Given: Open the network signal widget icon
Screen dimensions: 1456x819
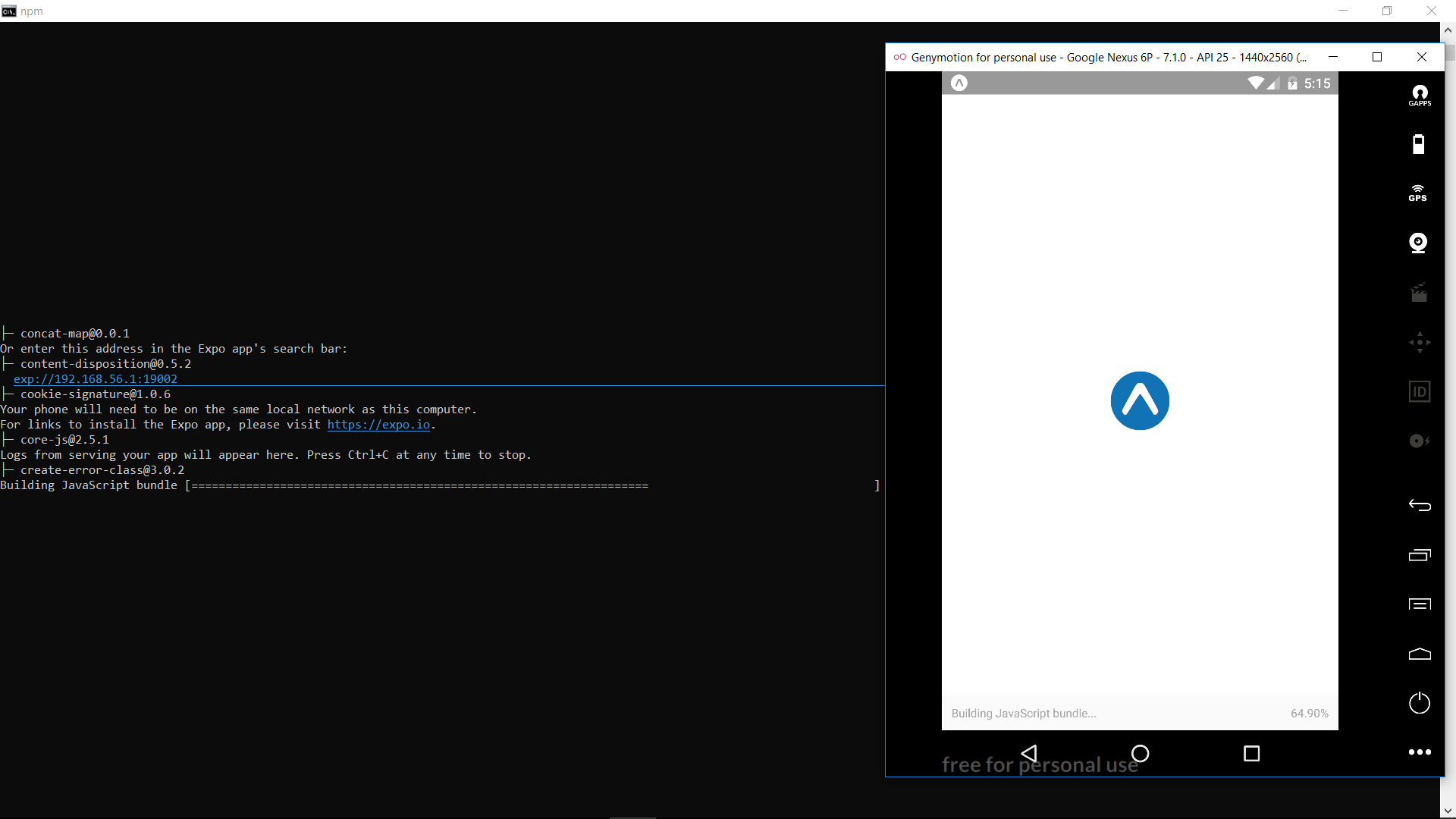Looking at the screenshot, I should pos(1420,441).
